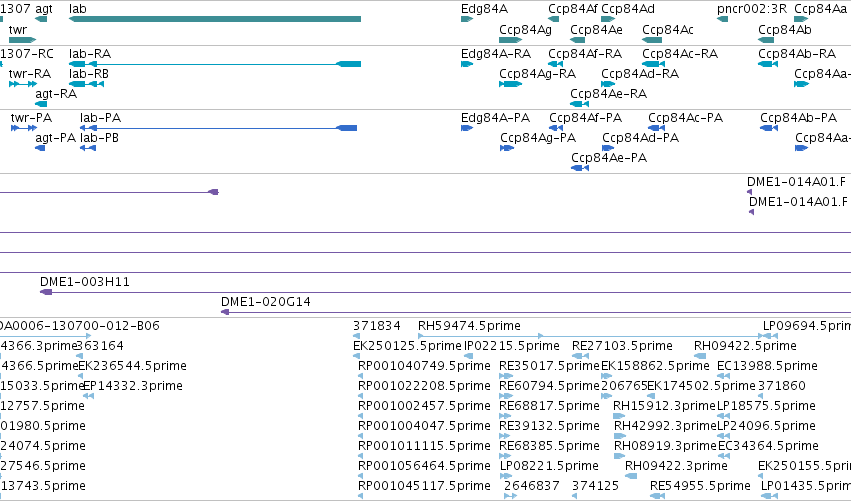The image size is (851, 501).
Task: Click the RH59474.5prime EST feature
Action: (481, 337)
